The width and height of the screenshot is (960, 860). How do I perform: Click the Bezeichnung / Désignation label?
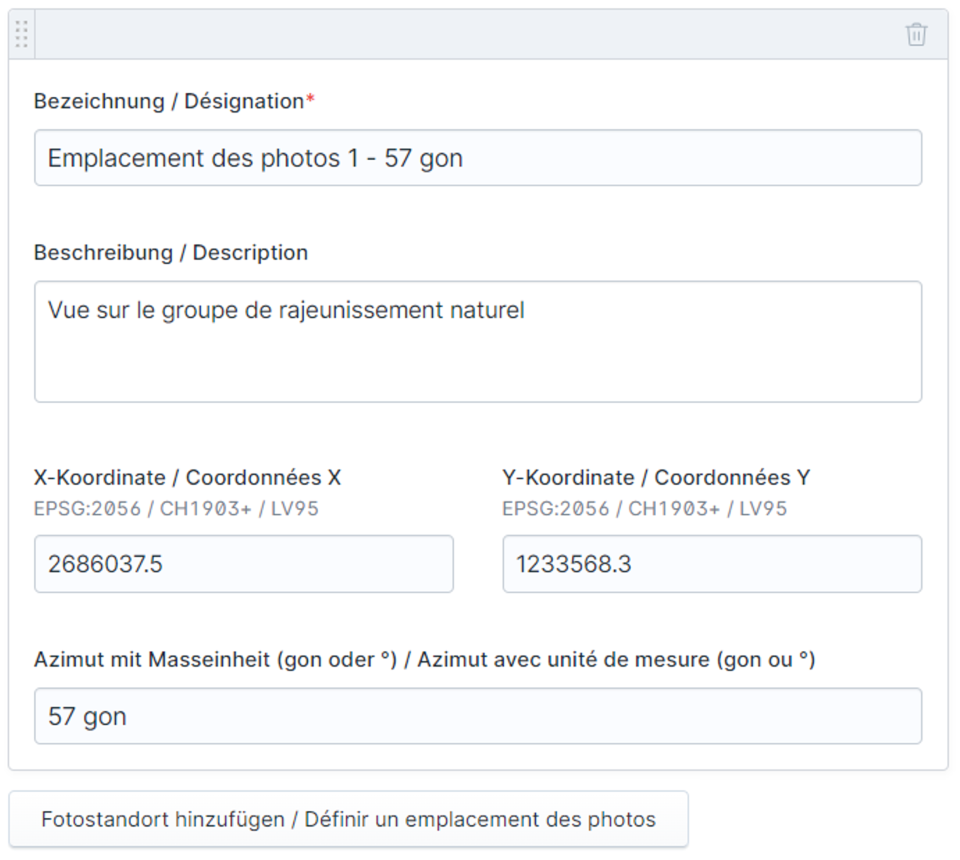[168, 101]
